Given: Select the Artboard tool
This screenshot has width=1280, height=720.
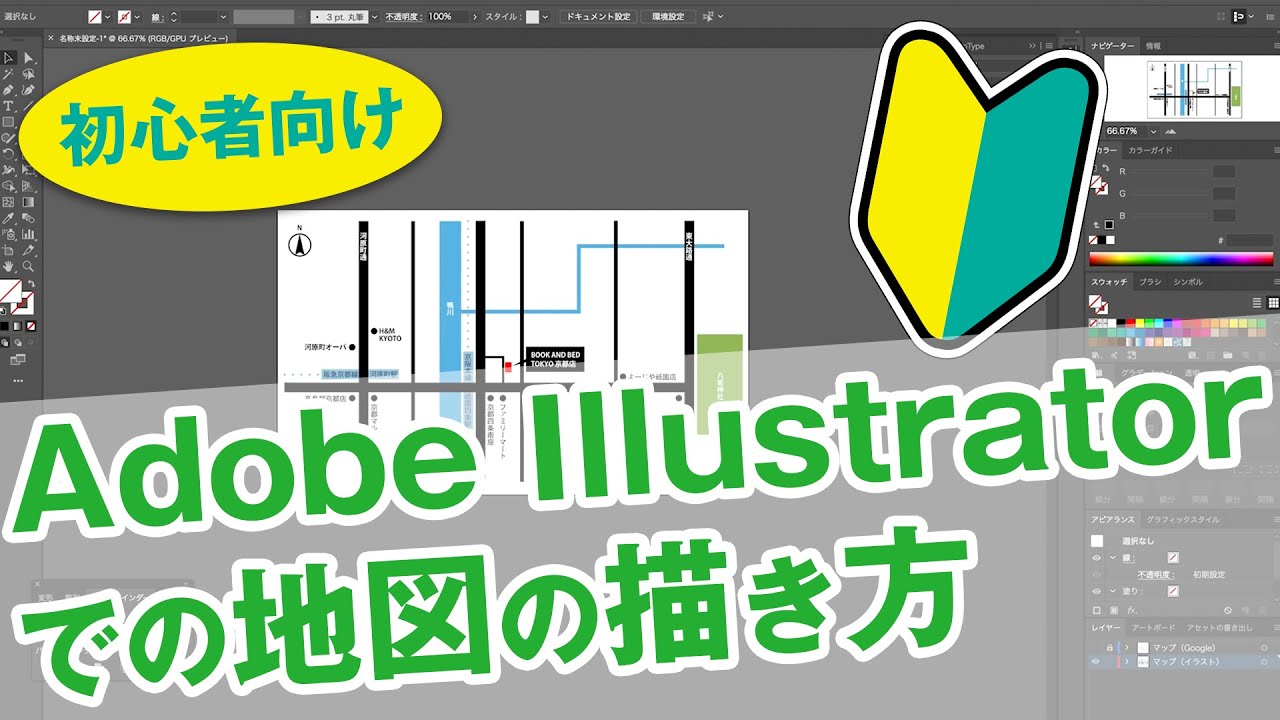Looking at the screenshot, I should click(9, 250).
